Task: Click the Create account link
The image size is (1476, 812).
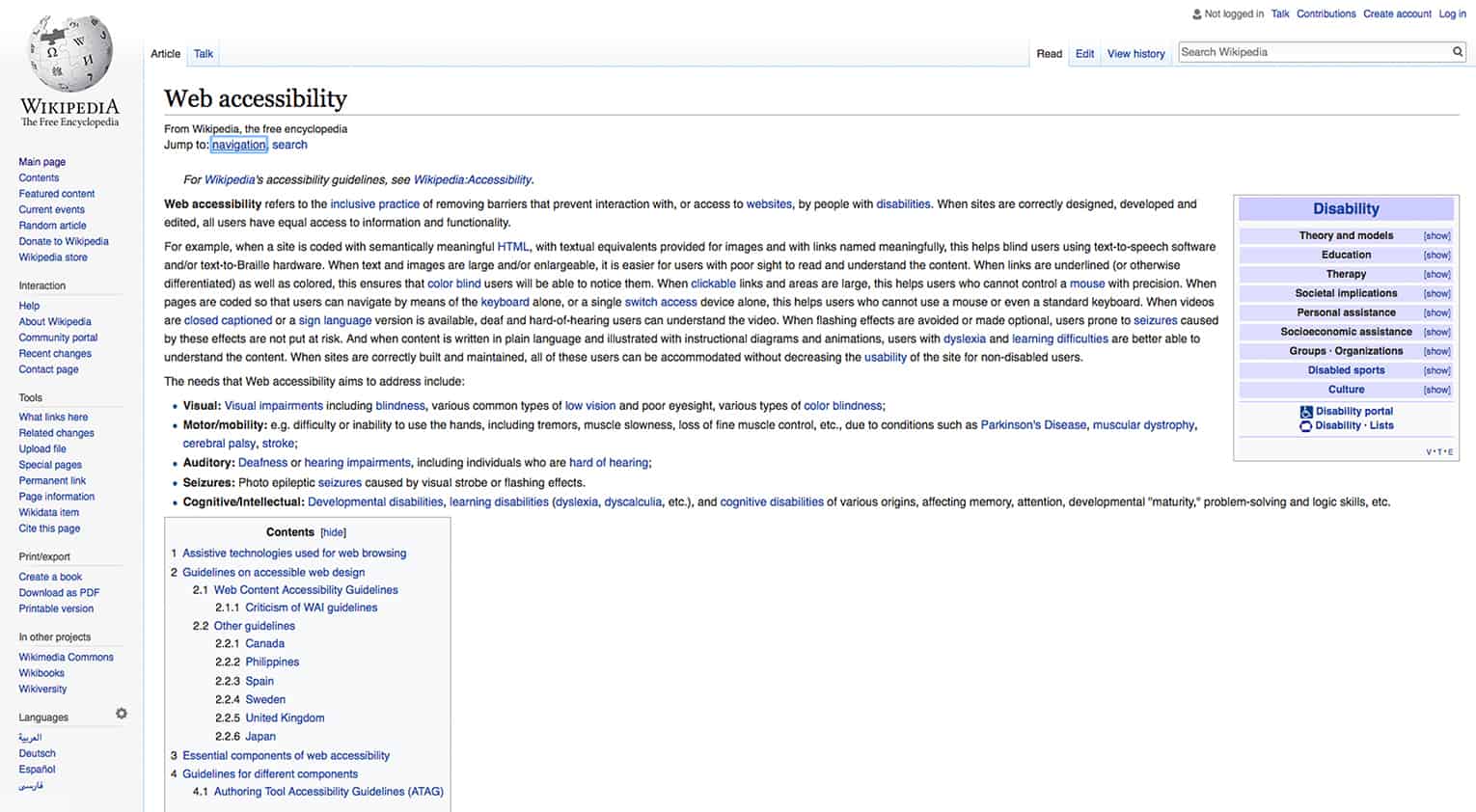Action: pyautogui.click(x=1397, y=14)
